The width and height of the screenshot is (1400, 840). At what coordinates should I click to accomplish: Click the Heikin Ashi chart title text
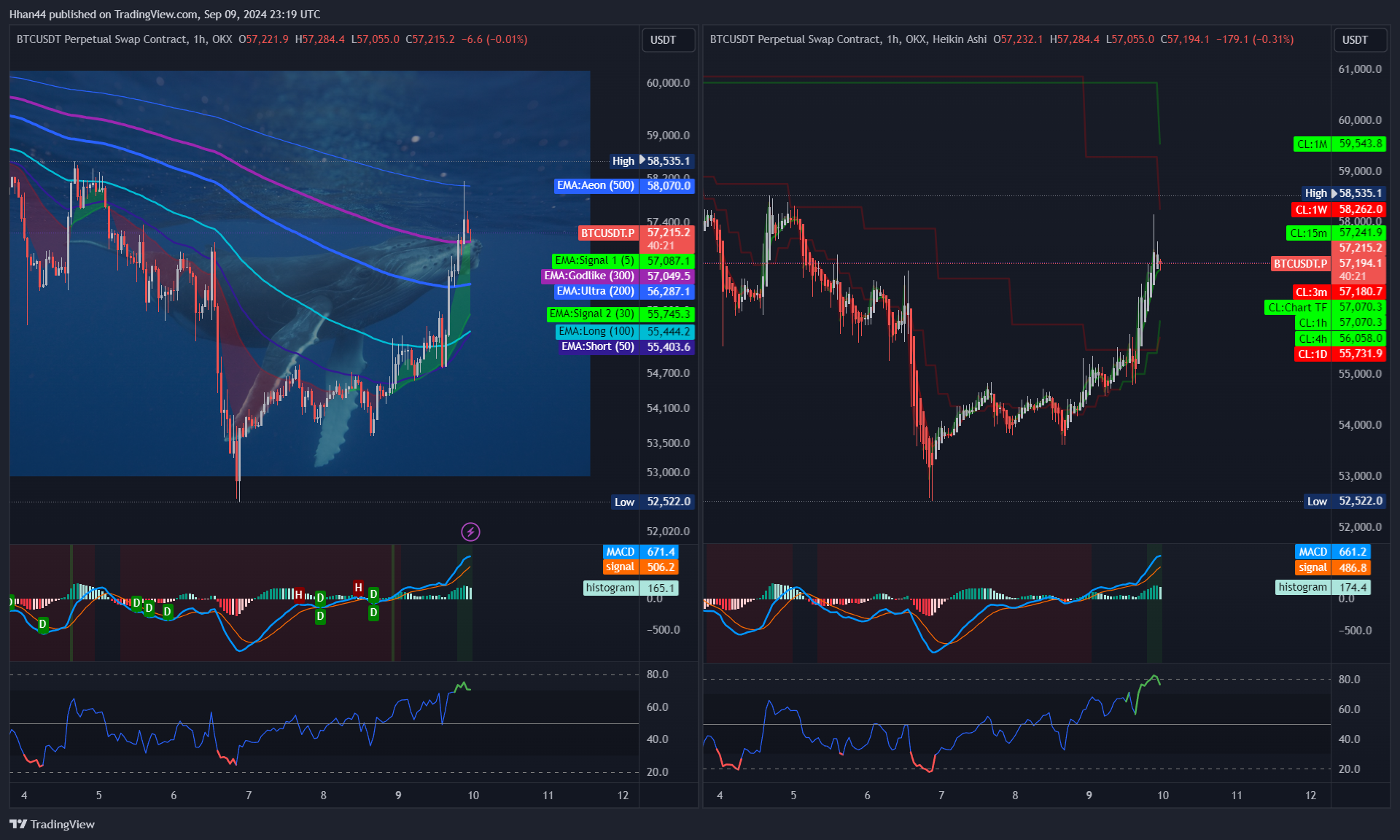tap(848, 39)
